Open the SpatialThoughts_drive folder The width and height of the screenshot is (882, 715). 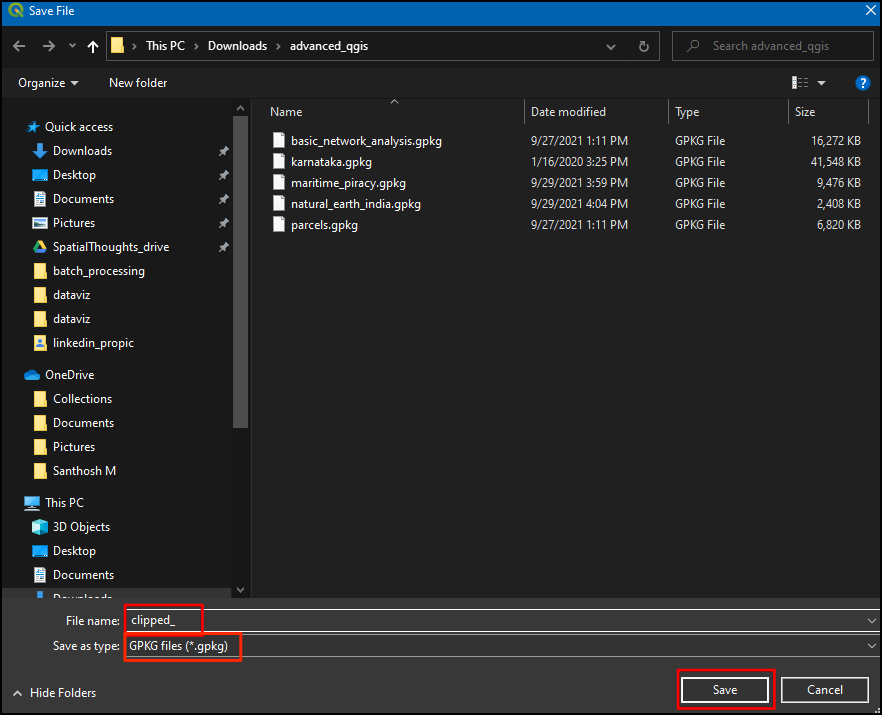[x=111, y=247]
